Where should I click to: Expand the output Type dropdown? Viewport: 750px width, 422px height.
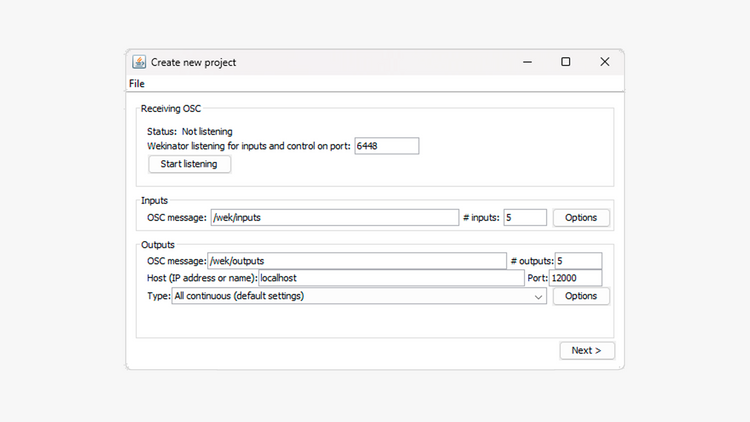(358, 296)
